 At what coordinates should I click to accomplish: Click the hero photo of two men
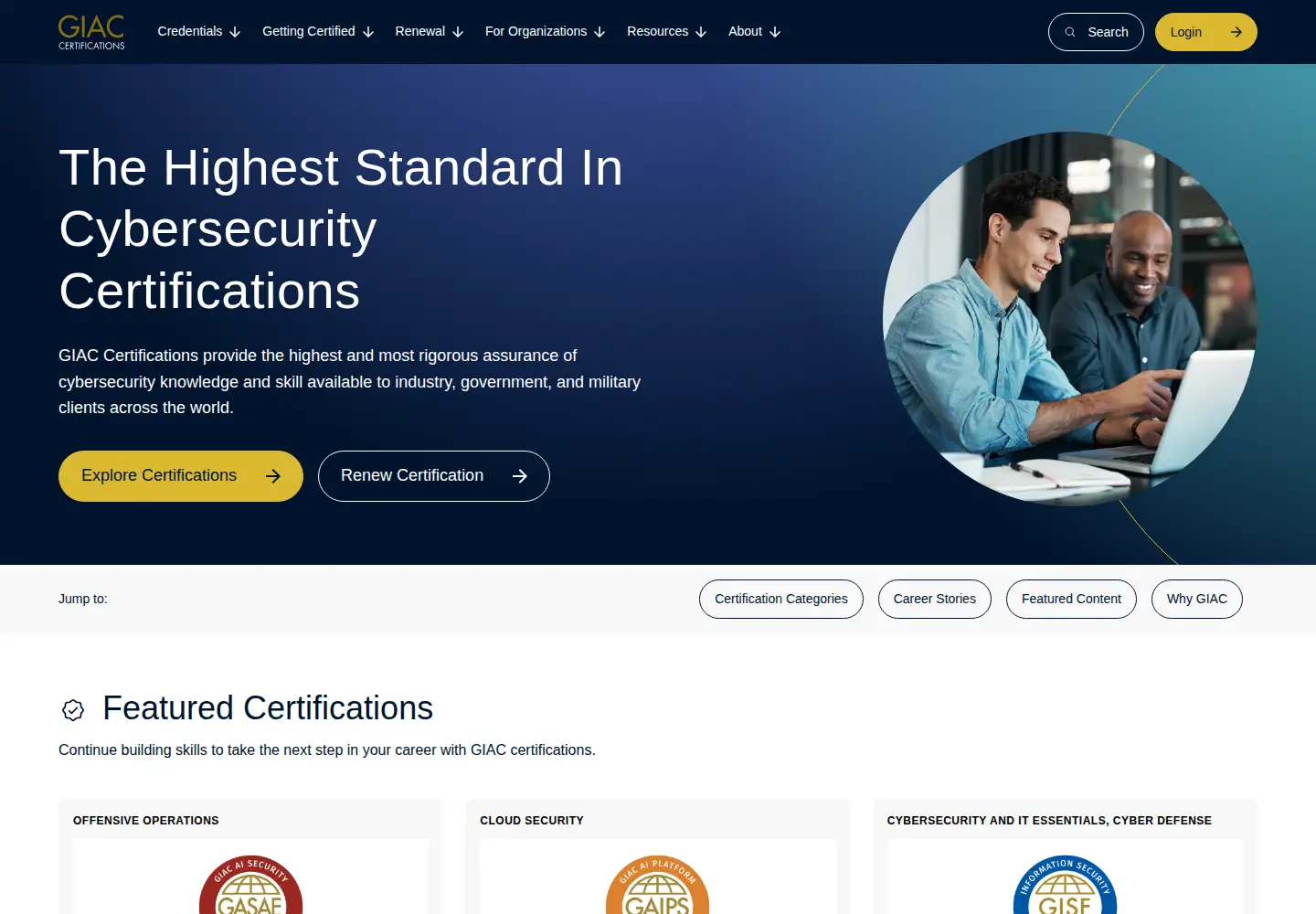[x=1070, y=320]
